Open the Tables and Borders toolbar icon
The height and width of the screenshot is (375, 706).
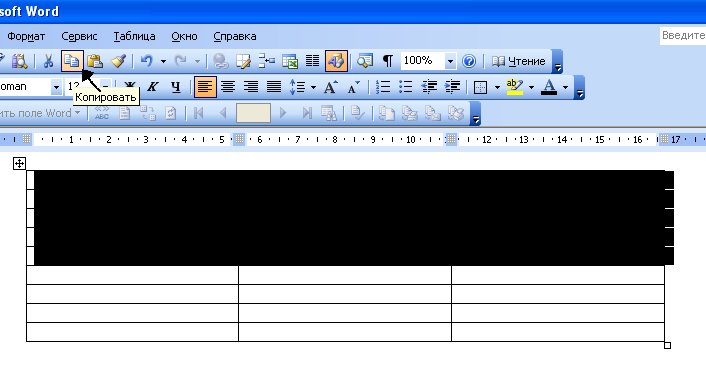[244, 61]
